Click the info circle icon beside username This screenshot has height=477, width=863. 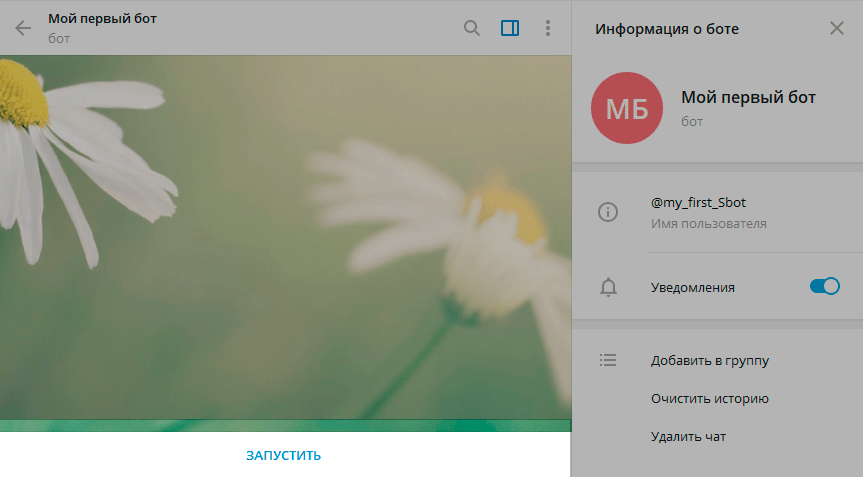pyautogui.click(x=608, y=212)
